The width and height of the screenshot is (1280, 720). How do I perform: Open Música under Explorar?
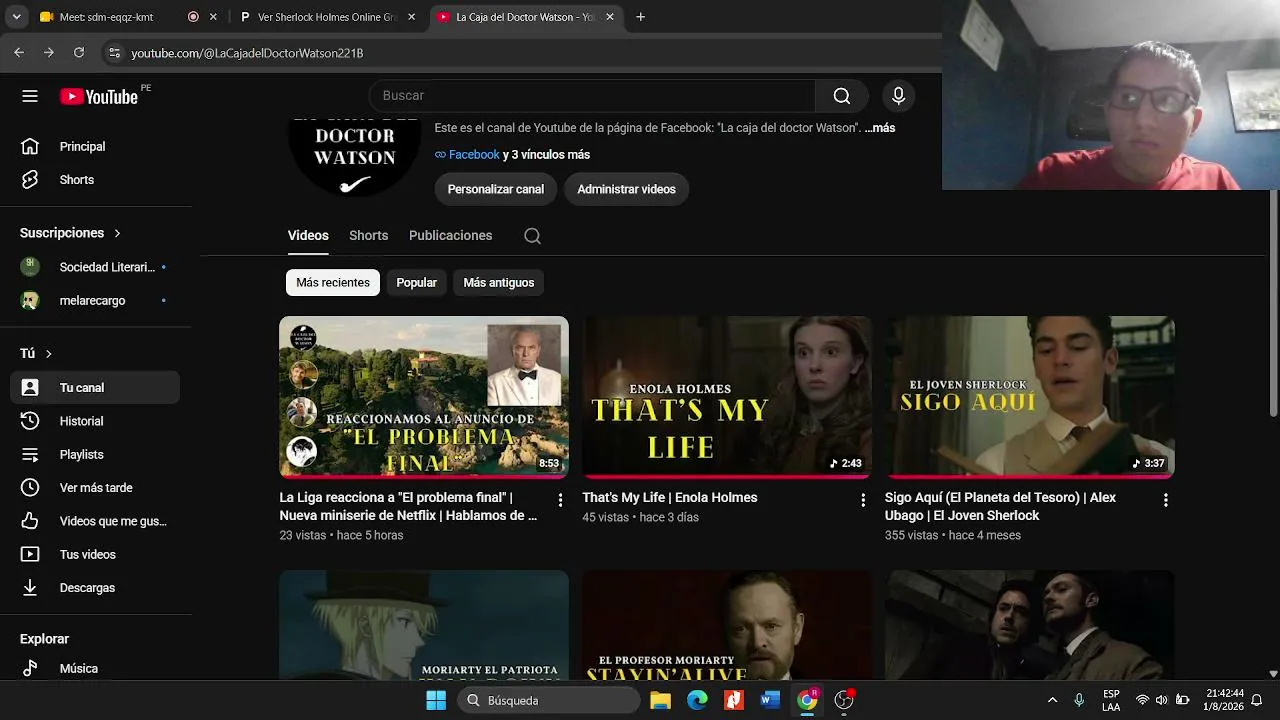pyautogui.click(x=95, y=668)
